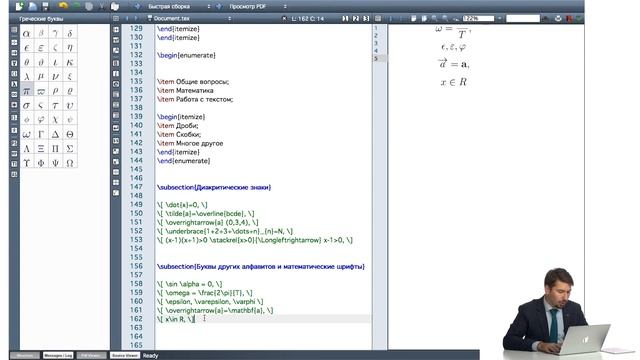Go to next document with the forward arrow
The width and height of the screenshot is (640, 360).
(x=136, y=18)
